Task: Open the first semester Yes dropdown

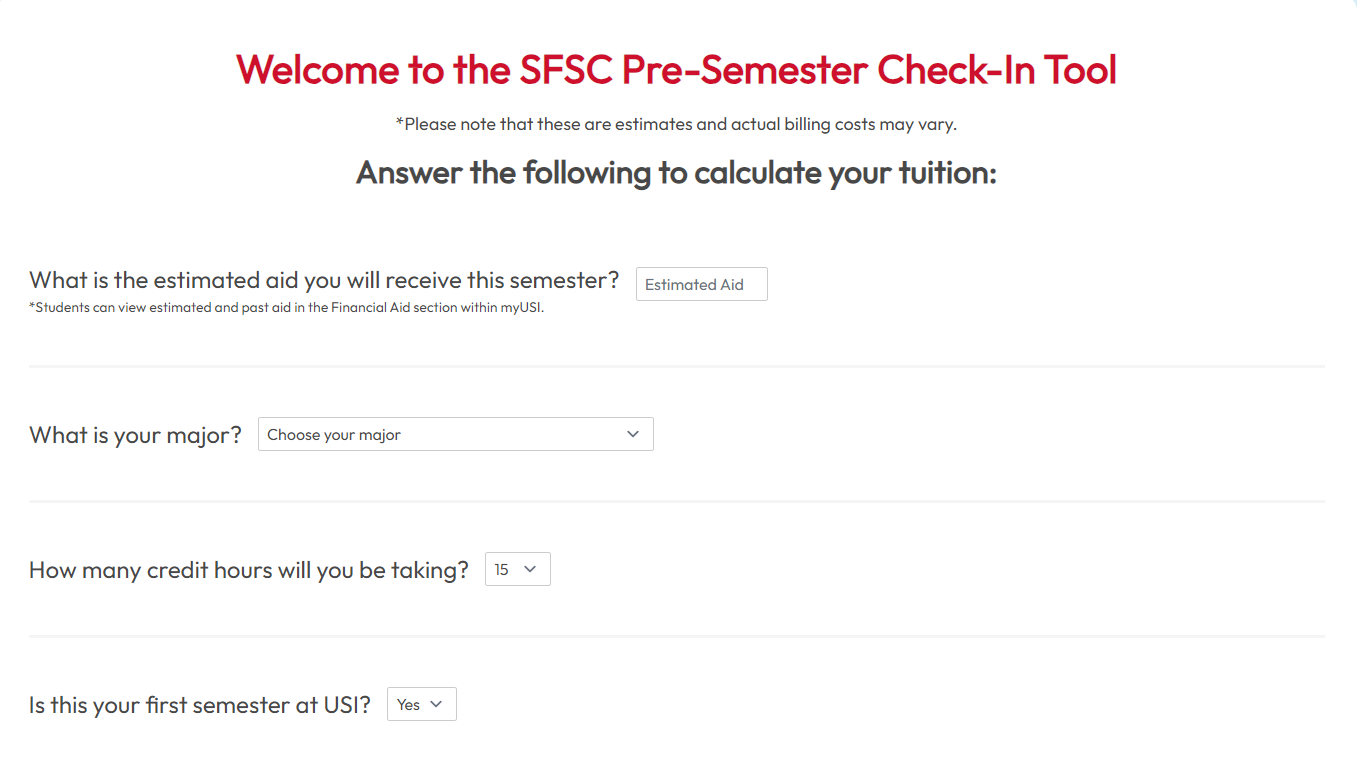Action: click(421, 704)
